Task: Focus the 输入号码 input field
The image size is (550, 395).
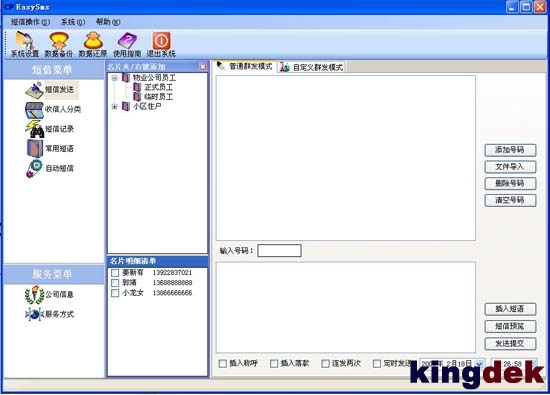Action: (279, 251)
